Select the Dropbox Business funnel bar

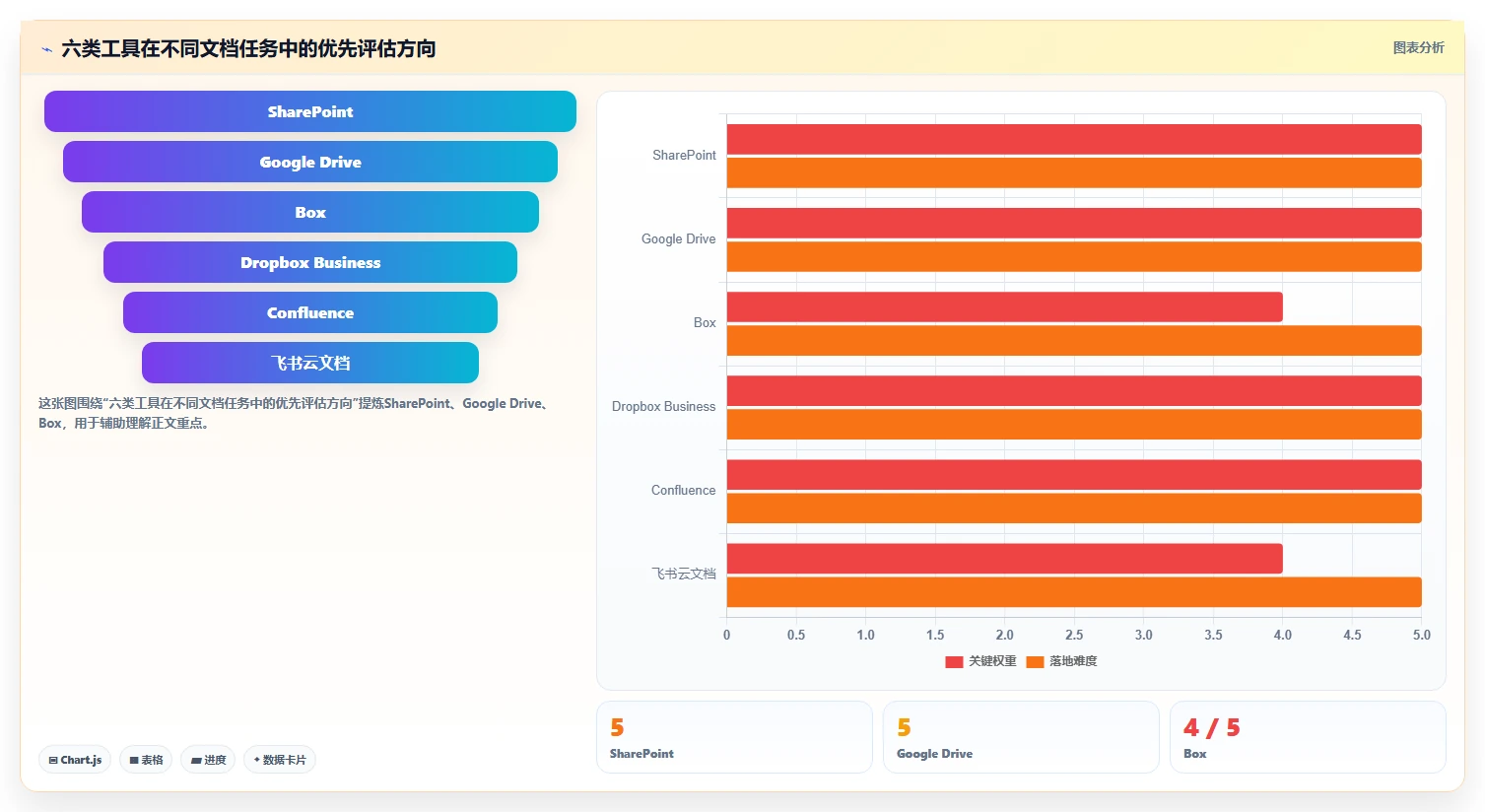[310, 262]
